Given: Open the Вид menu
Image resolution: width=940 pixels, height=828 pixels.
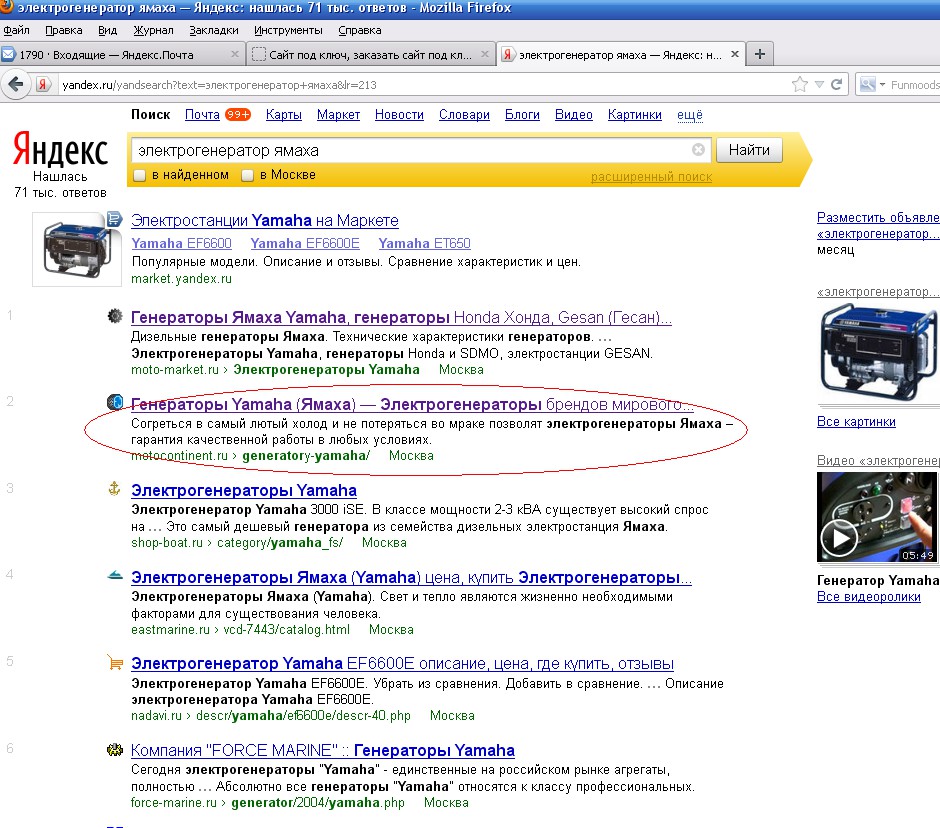Looking at the screenshot, I should tap(107, 30).
